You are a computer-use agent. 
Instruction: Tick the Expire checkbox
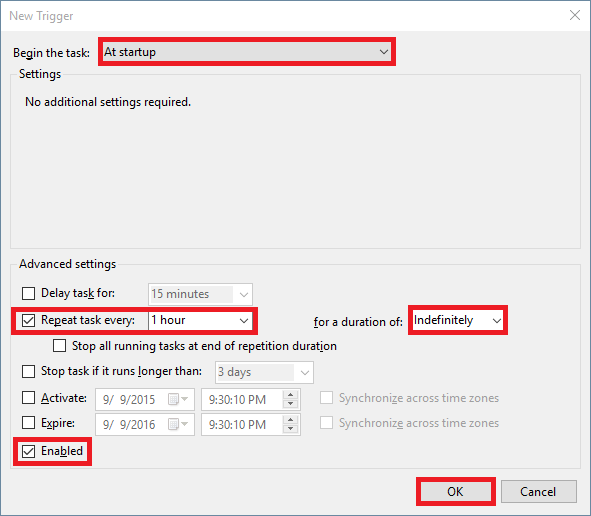[29, 423]
